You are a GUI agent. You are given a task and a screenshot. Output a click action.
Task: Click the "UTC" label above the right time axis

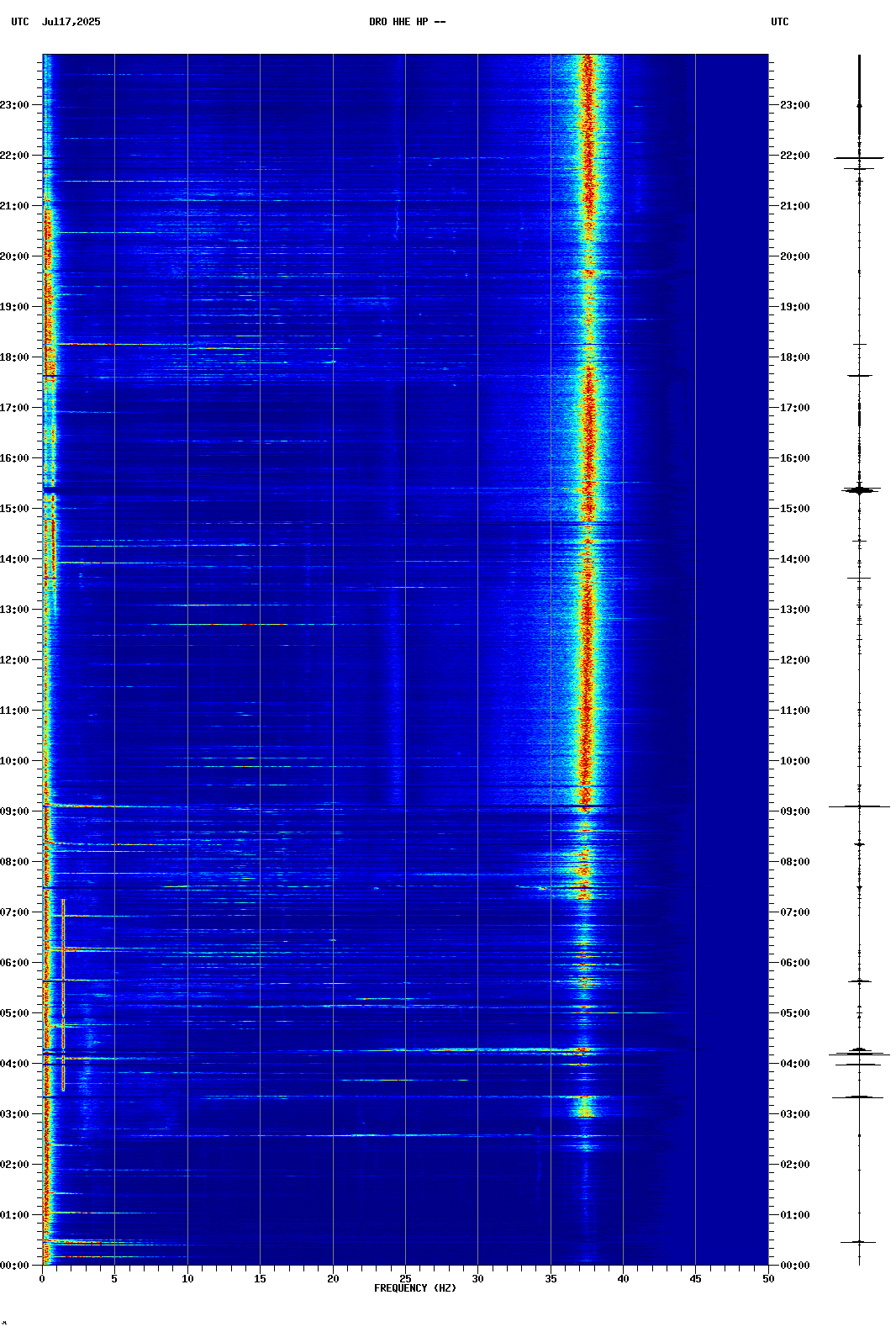tap(780, 22)
